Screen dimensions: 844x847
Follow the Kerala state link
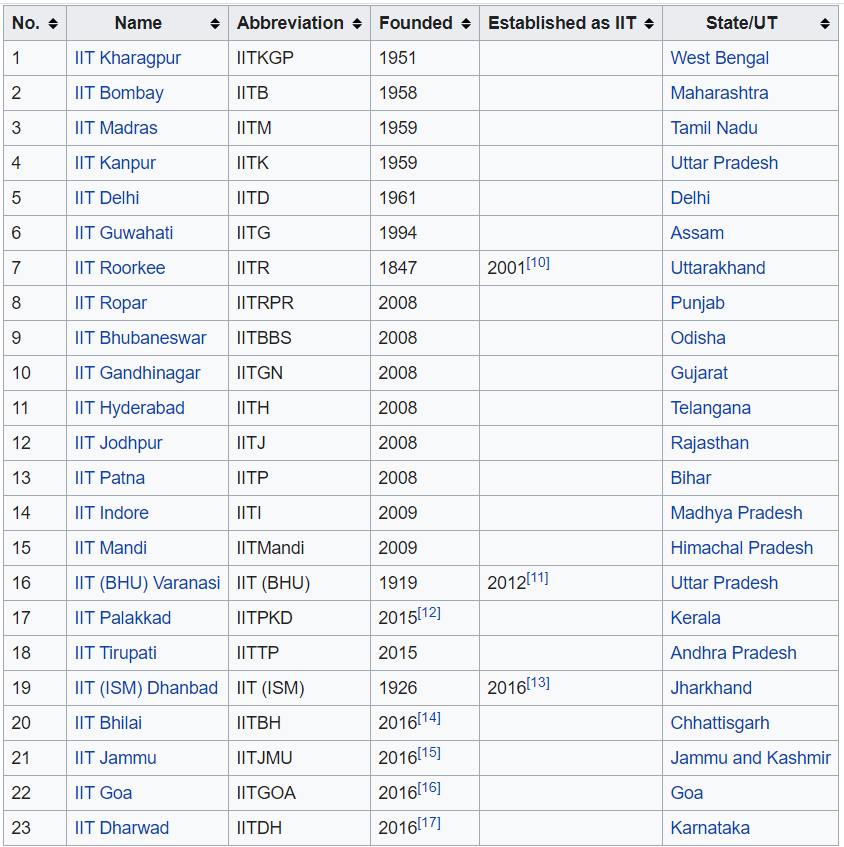click(695, 617)
